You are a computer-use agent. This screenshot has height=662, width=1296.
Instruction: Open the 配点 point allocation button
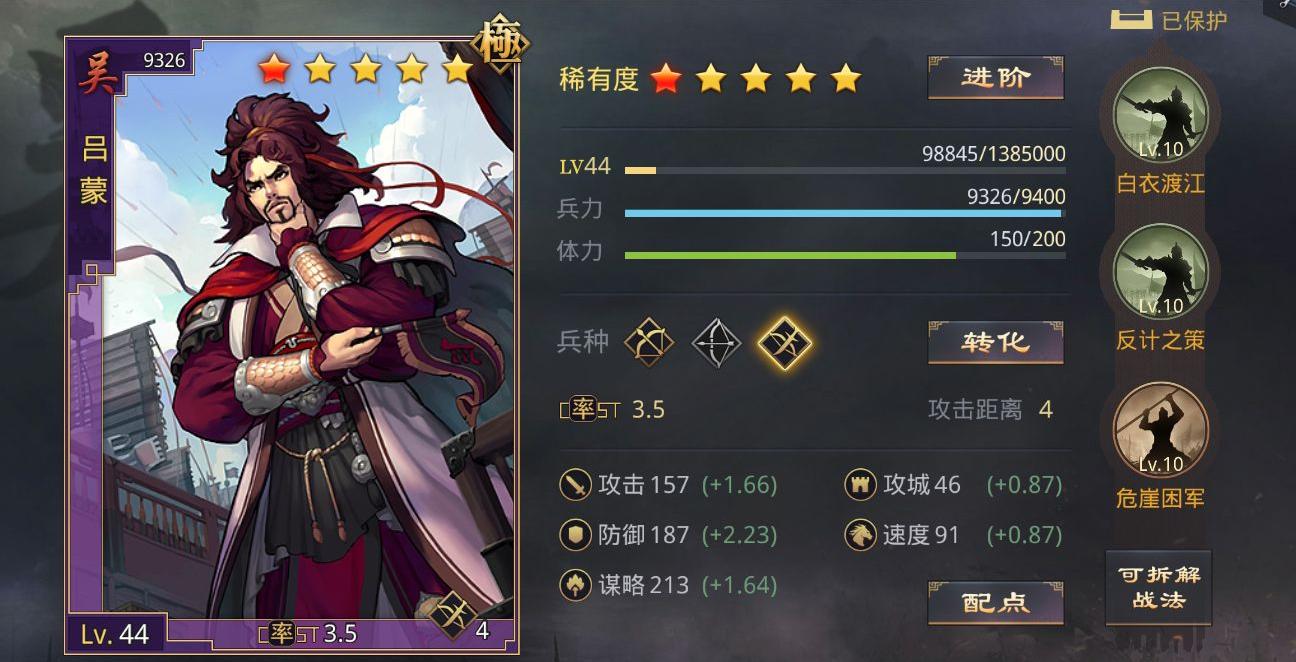pyautogui.click(x=995, y=603)
